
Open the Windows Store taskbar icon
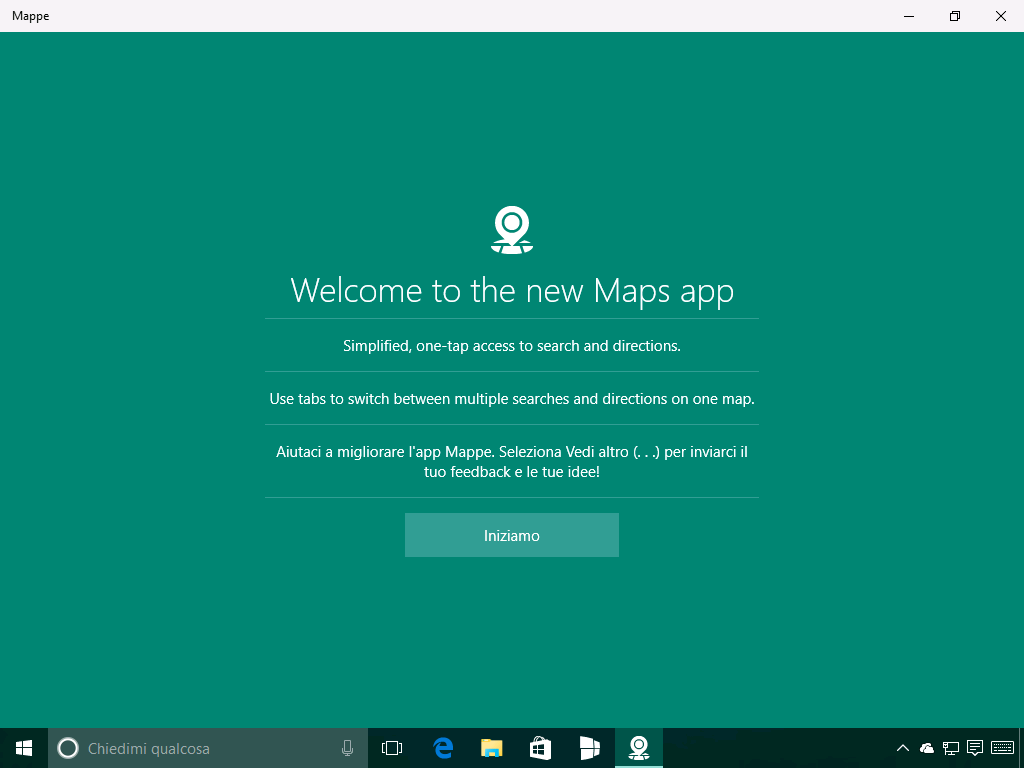click(540, 748)
